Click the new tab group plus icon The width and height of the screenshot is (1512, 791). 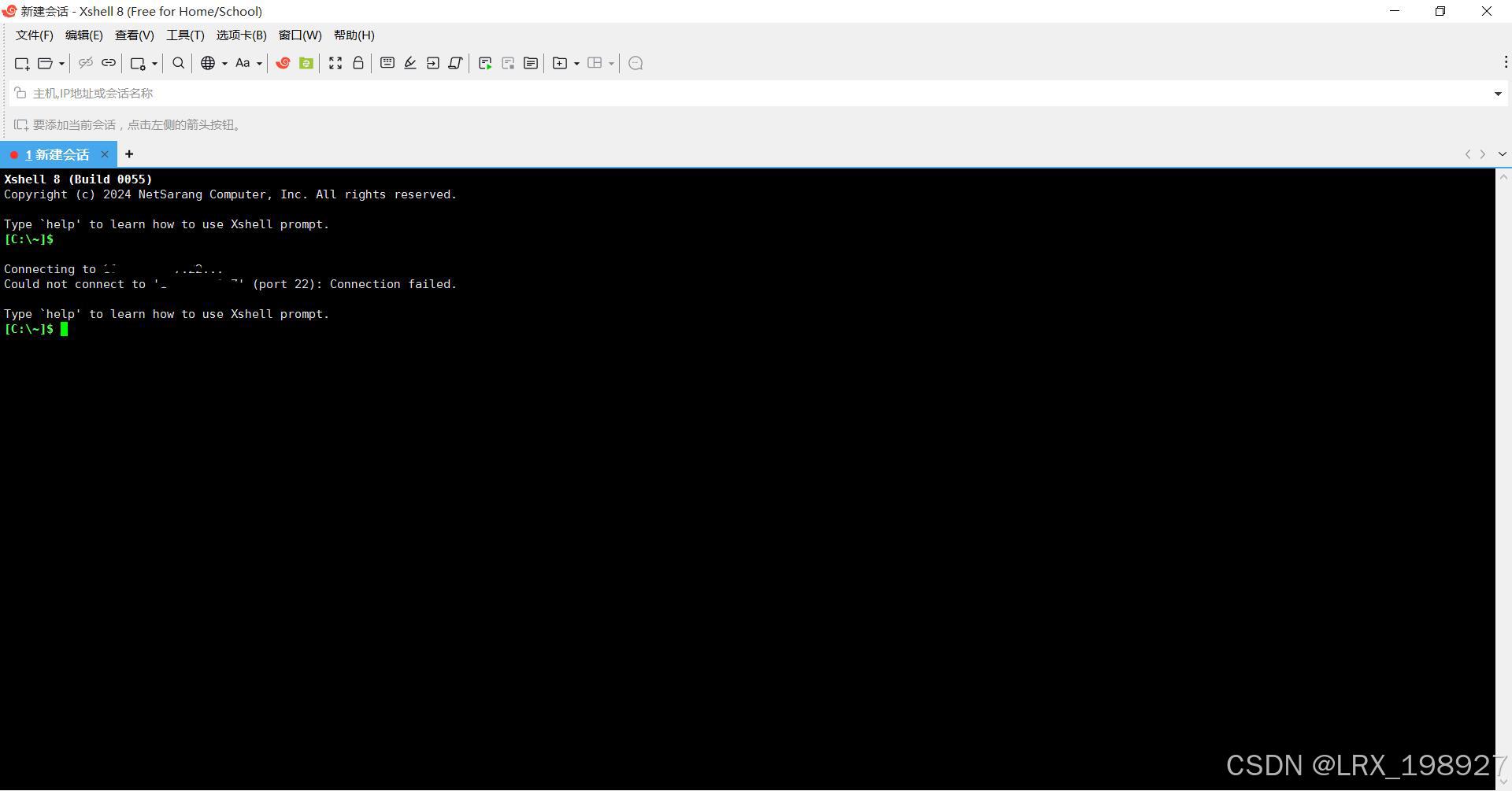coord(560,63)
